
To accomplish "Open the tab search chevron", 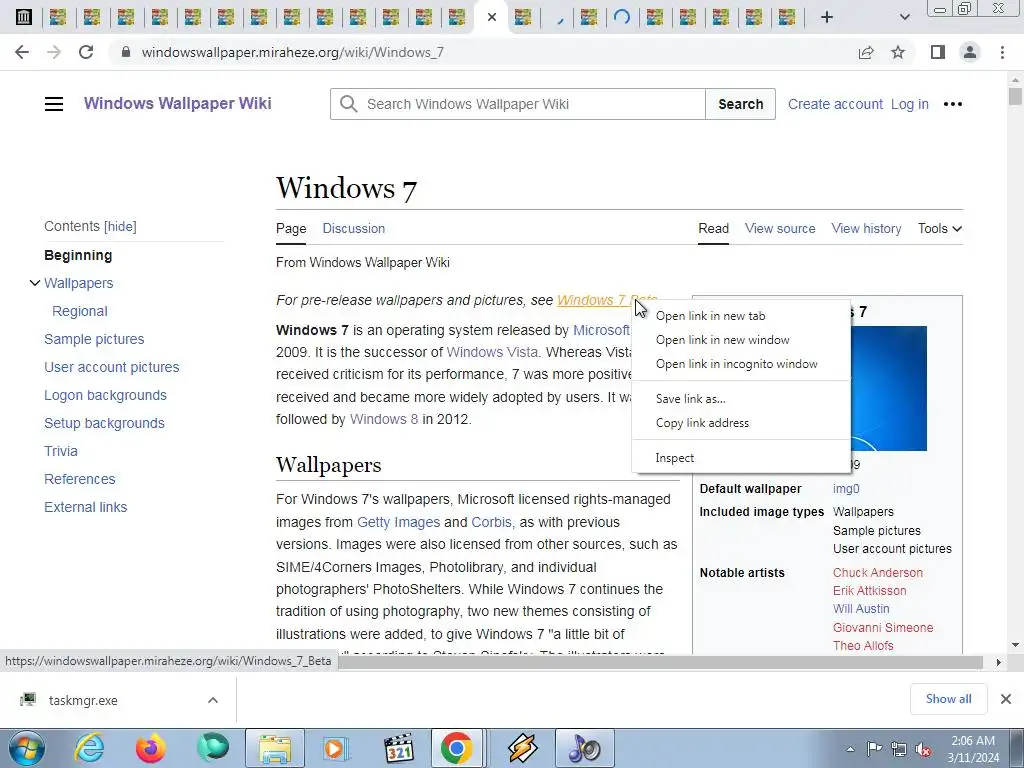I will point(904,17).
